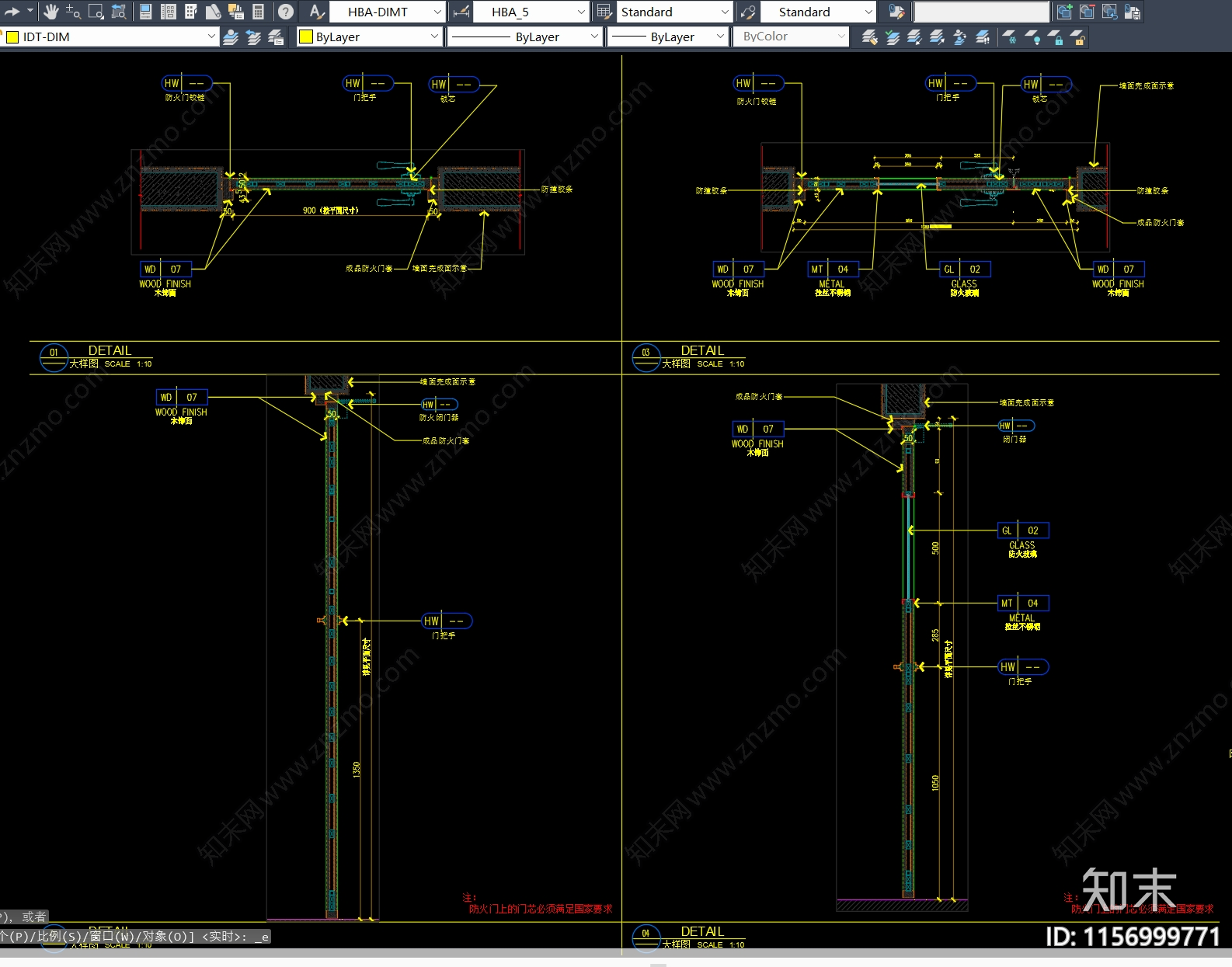Click Remove from Working Set icon
This screenshot has width=1232, height=967.
pos(1087,12)
